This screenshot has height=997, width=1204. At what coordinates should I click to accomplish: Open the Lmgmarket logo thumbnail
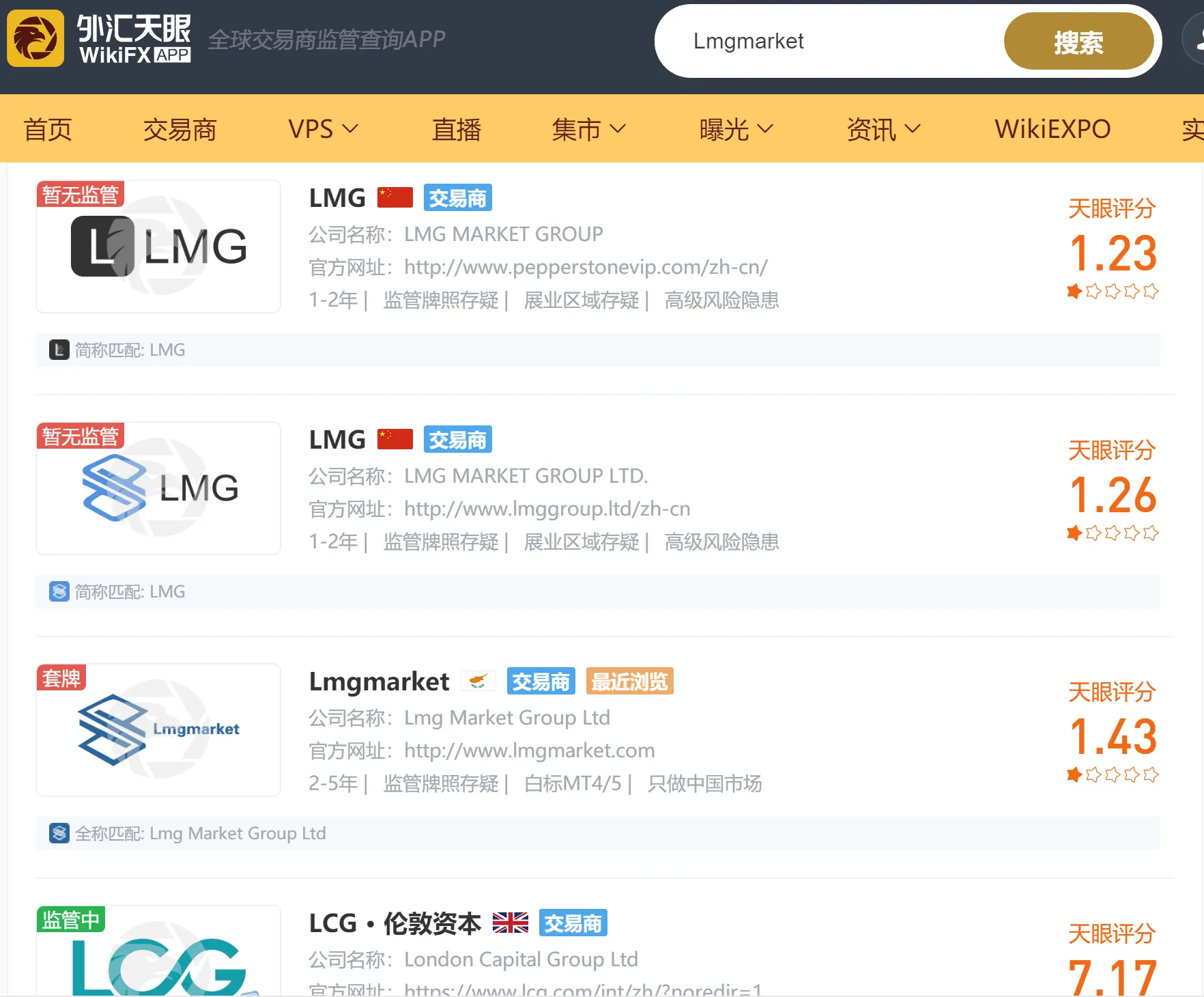click(x=158, y=730)
